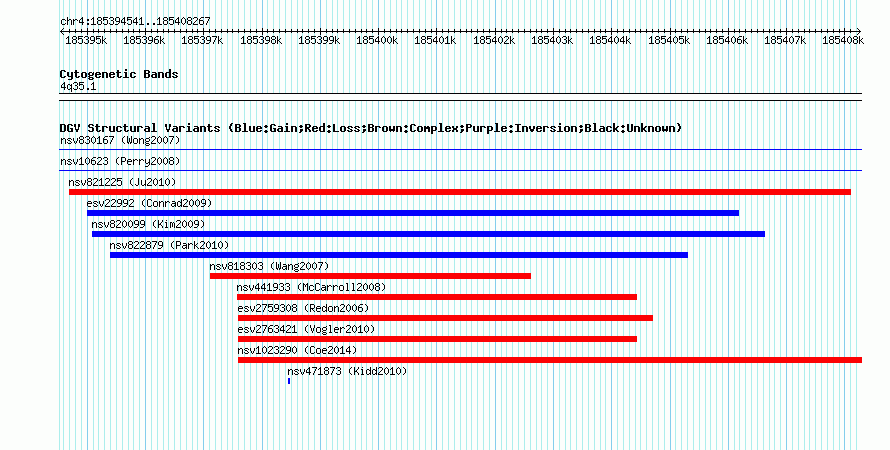Click the 185408k ruler tick label

[843, 40]
